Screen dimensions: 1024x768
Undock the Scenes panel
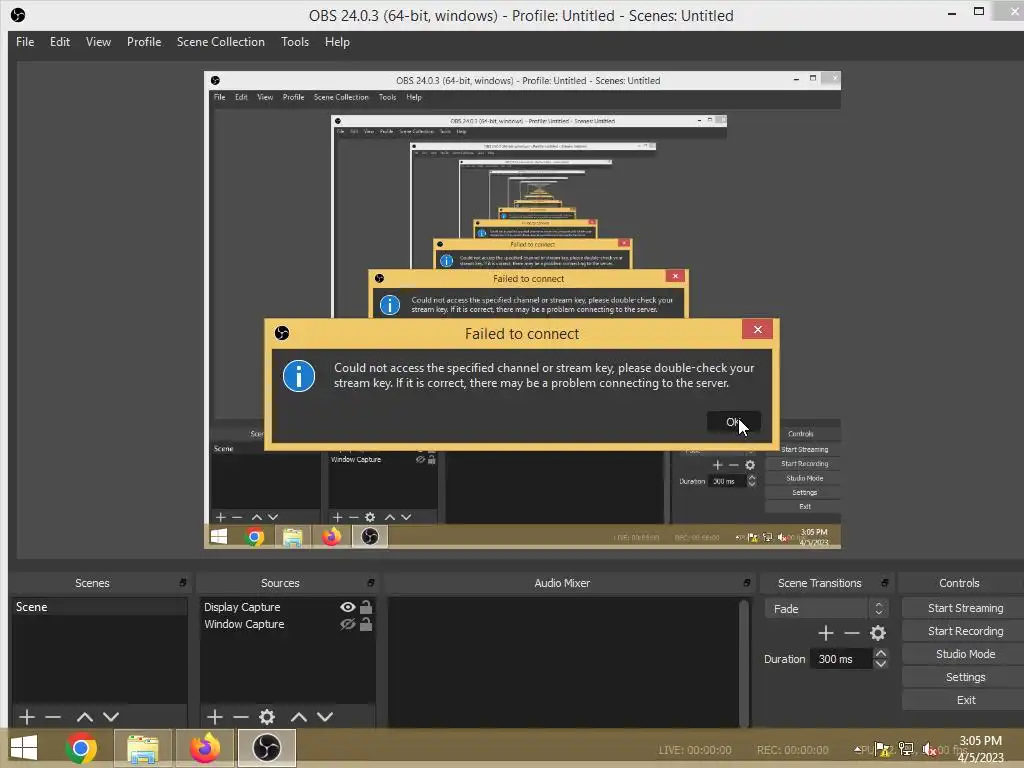[183, 583]
